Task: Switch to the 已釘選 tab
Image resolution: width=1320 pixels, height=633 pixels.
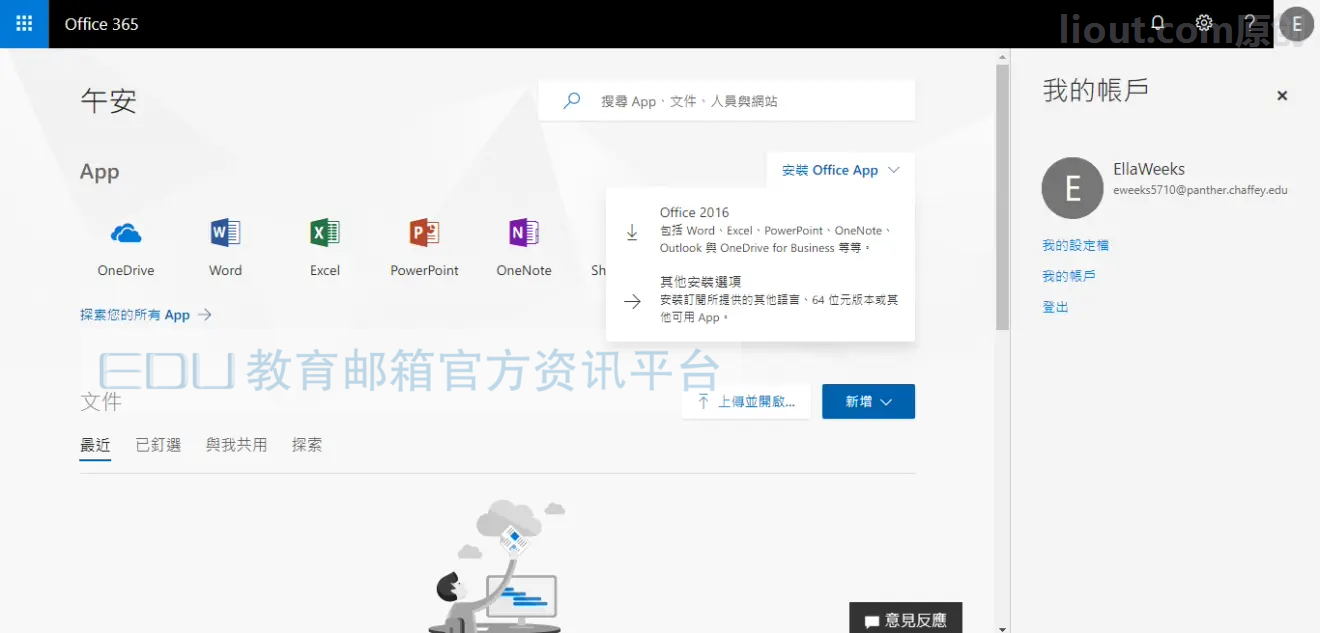Action: tap(158, 445)
